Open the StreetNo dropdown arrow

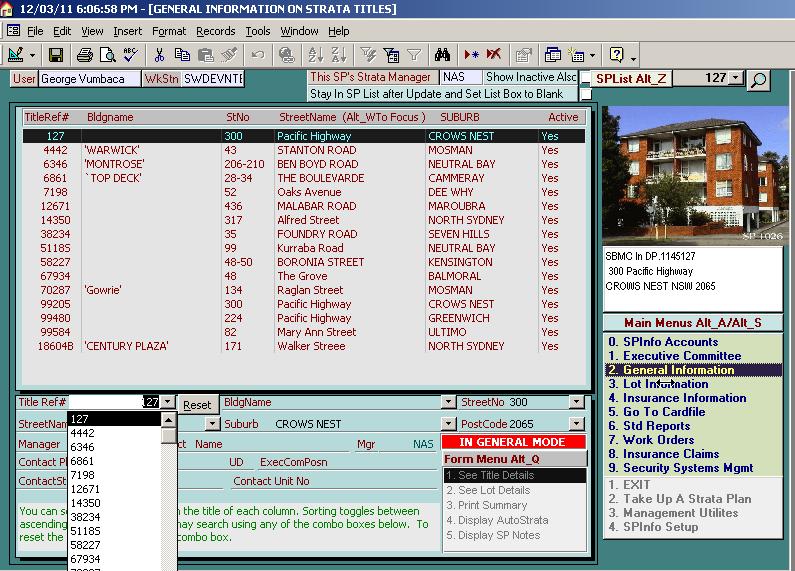[x=576, y=402]
